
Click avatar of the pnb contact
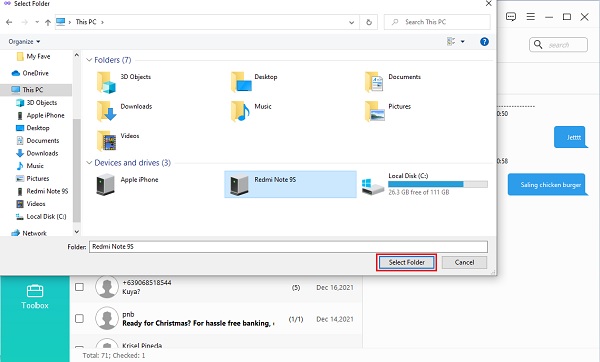pyautogui.click(x=107, y=318)
